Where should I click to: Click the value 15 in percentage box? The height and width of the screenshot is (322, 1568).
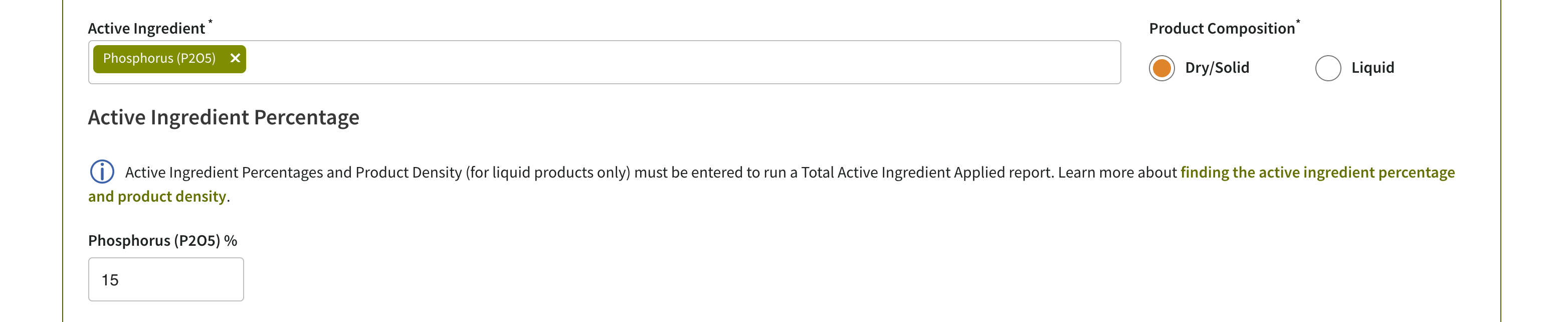point(110,280)
